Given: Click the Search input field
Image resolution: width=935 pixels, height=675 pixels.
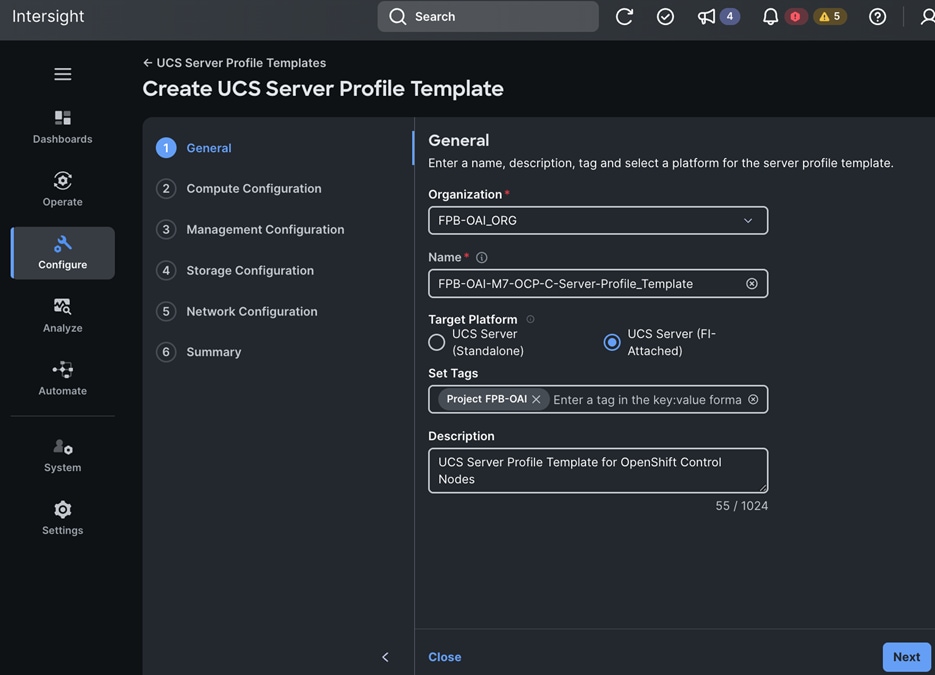Looking at the screenshot, I should click(x=488, y=16).
